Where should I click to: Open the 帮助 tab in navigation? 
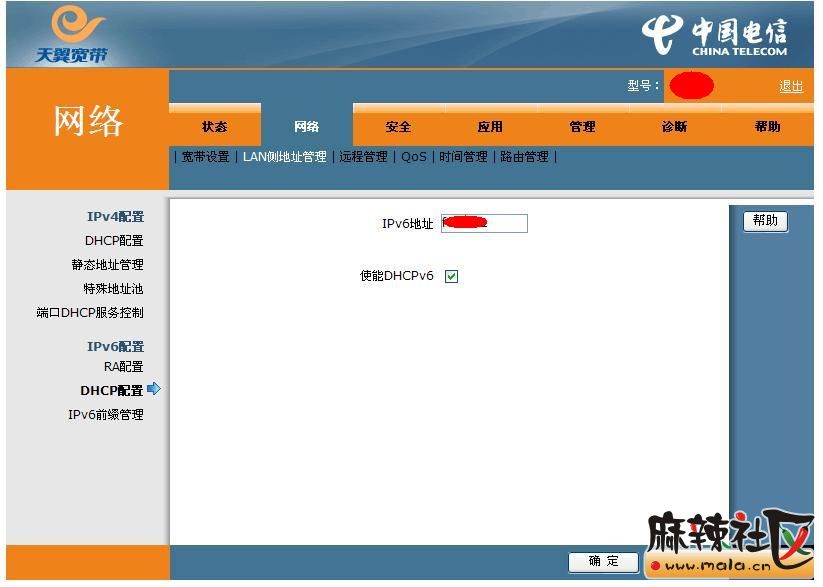coord(767,127)
